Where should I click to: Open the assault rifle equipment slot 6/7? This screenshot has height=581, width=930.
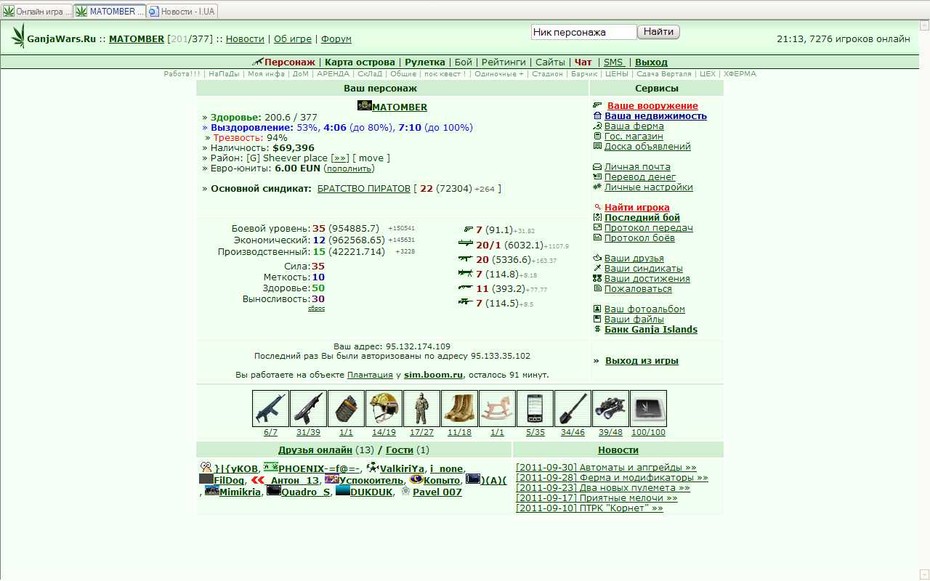click(x=270, y=408)
